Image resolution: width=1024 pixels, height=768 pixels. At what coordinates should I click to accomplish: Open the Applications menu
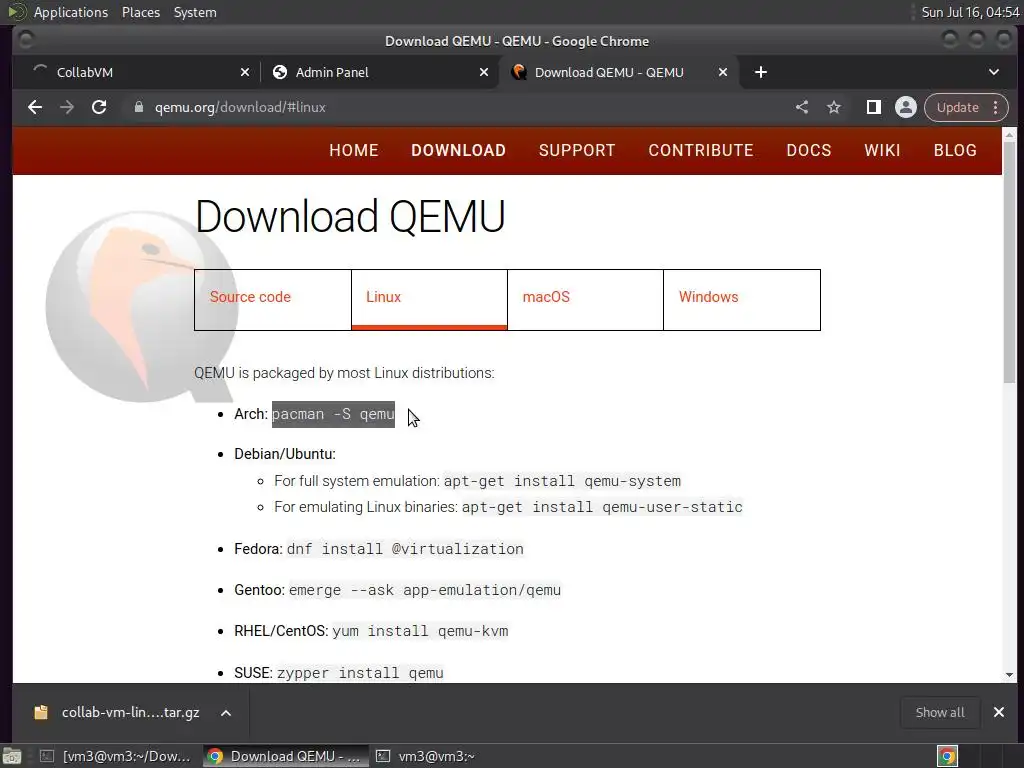coord(71,12)
